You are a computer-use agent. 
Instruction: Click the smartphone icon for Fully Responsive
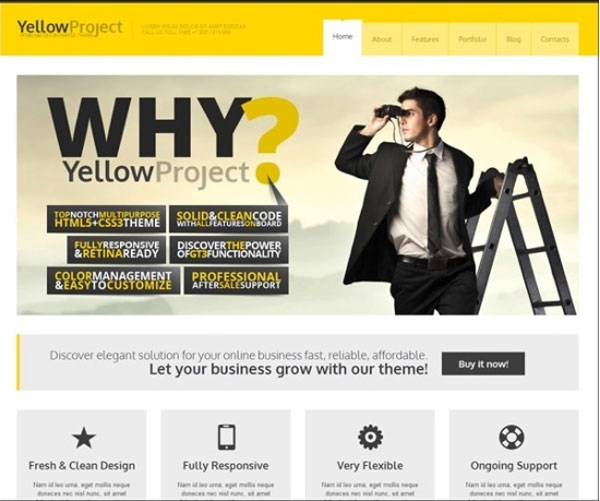pyautogui.click(x=227, y=437)
